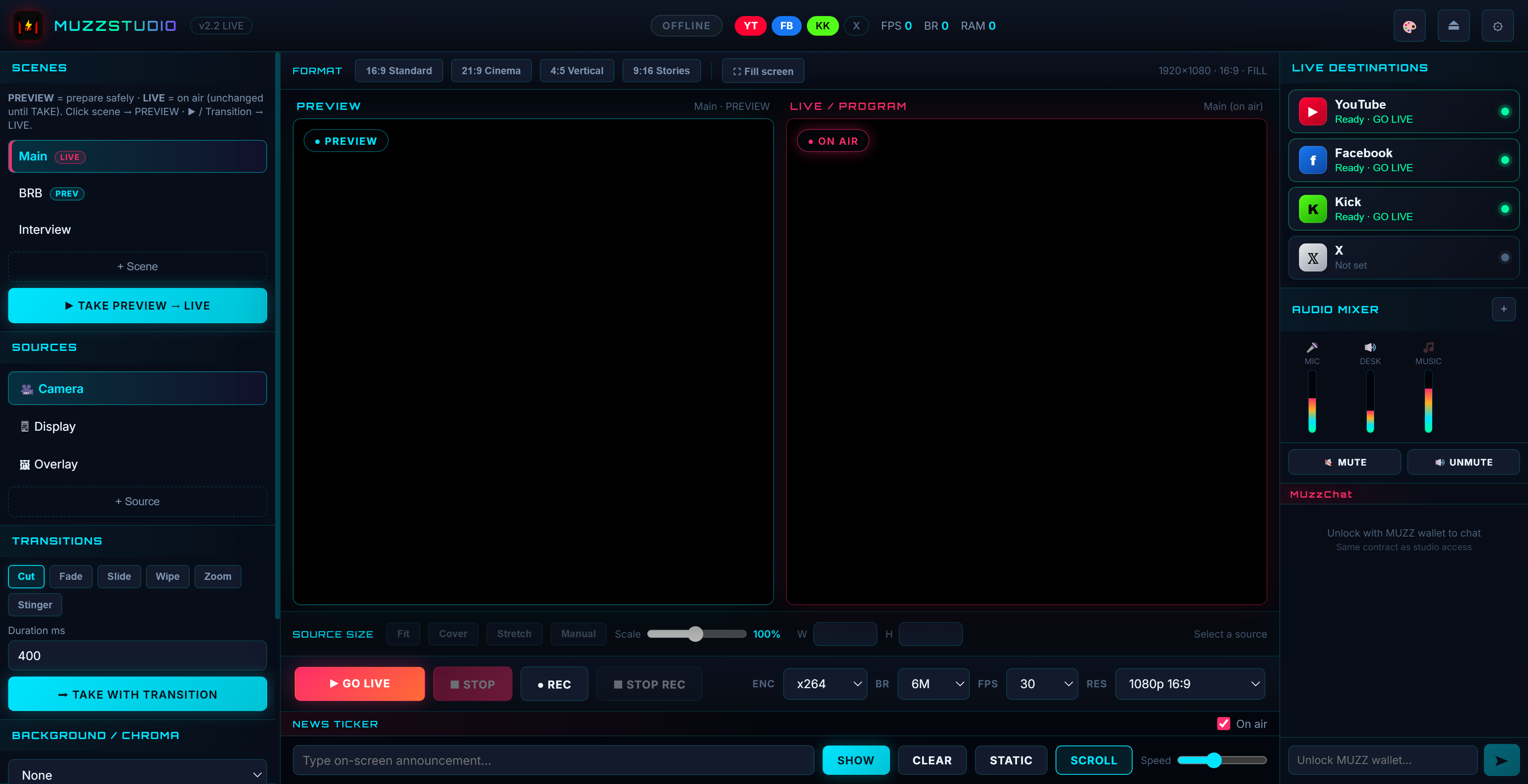Image resolution: width=1528 pixels, height=784 pixels.
Task: Send chat with arrow icon
Action: click(1501, 760)
